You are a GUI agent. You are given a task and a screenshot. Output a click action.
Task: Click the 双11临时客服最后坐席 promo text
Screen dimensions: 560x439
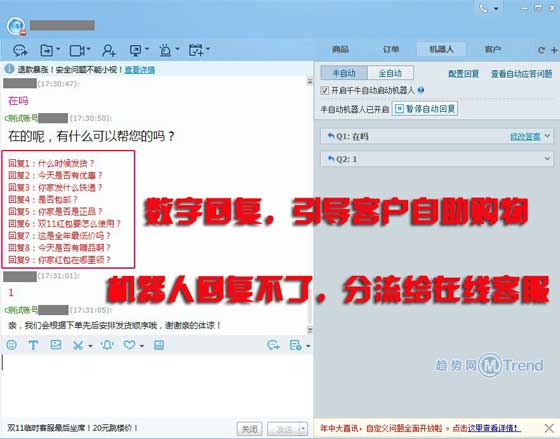click(x=73, y=428)
